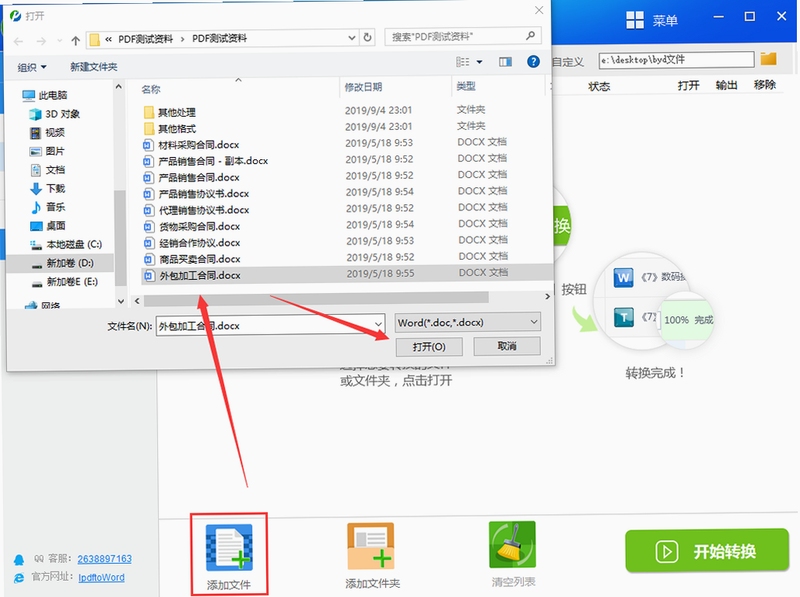800x597 pixels.
Task: Select 此电脑 in navigation pane
Action: point(45,95)
